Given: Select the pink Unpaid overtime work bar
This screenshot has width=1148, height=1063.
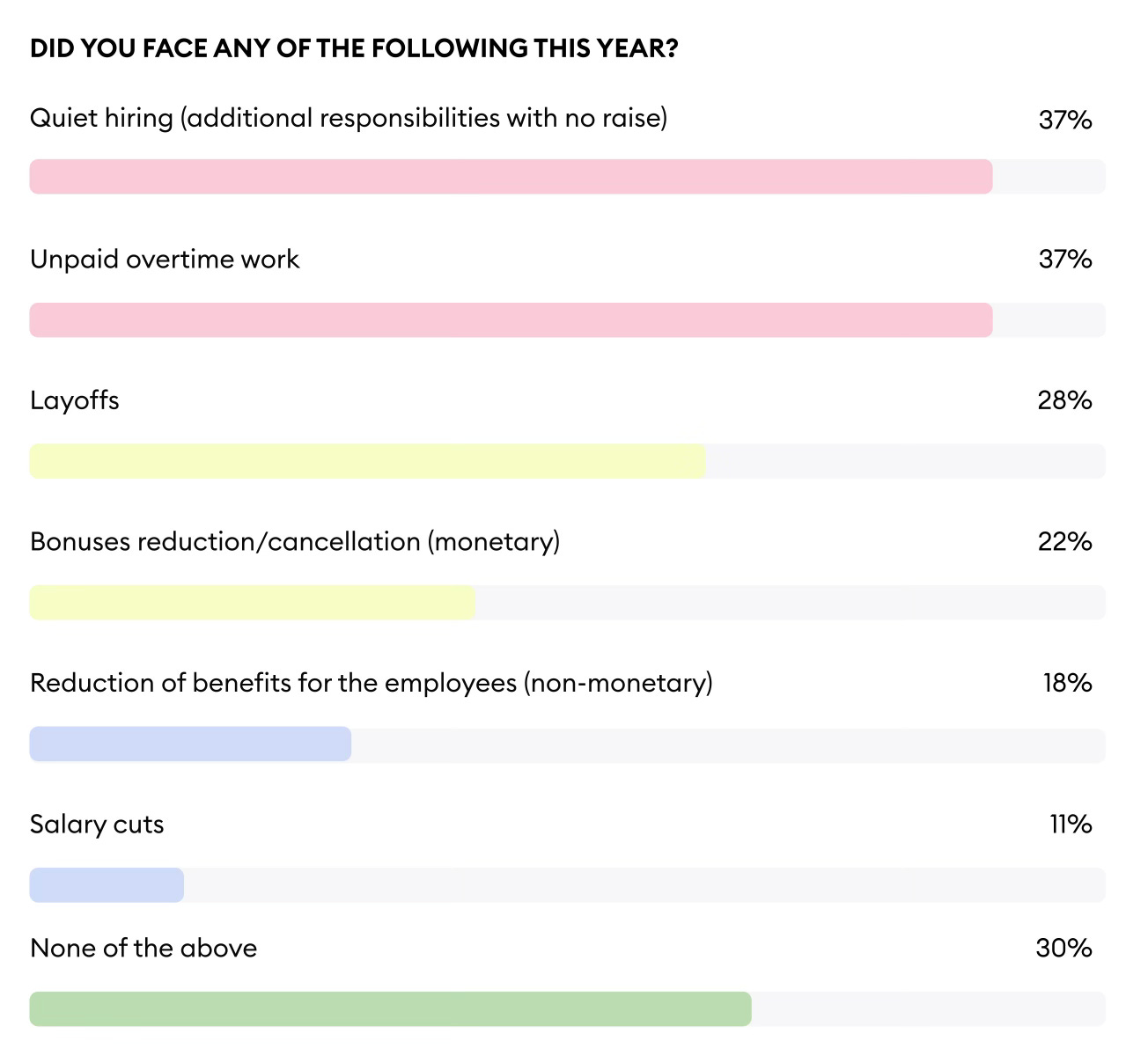Looking at the screenshot, I should [511, 320].
